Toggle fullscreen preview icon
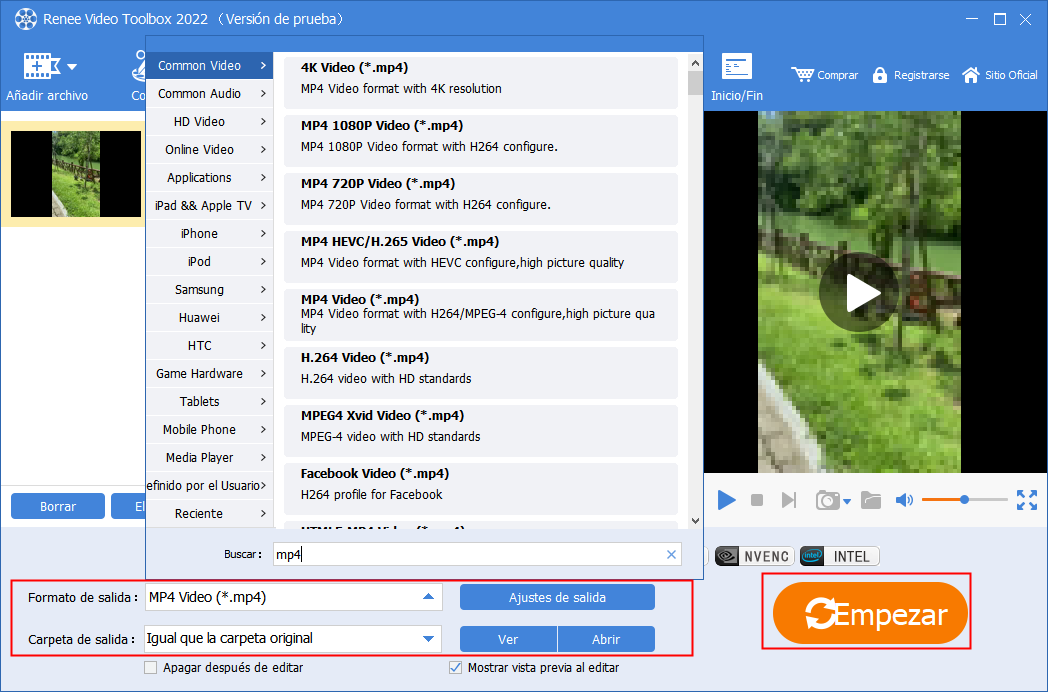The image size is (1048, 692). tap(1027, 499)
